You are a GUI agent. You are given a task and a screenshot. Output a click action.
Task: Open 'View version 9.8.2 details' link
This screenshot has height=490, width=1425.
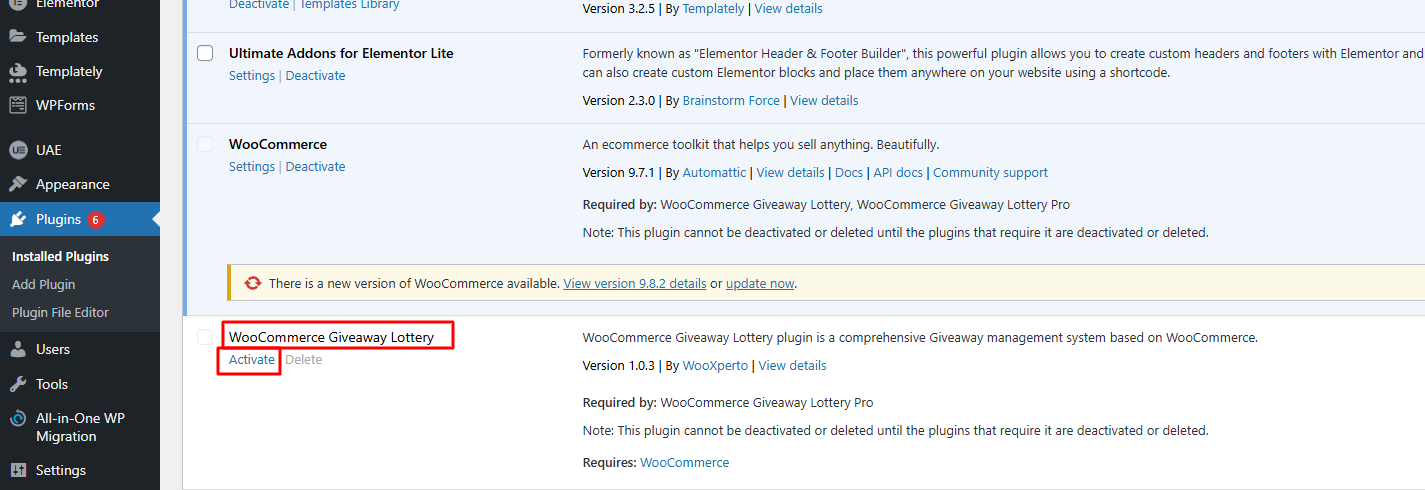[634, 283]
